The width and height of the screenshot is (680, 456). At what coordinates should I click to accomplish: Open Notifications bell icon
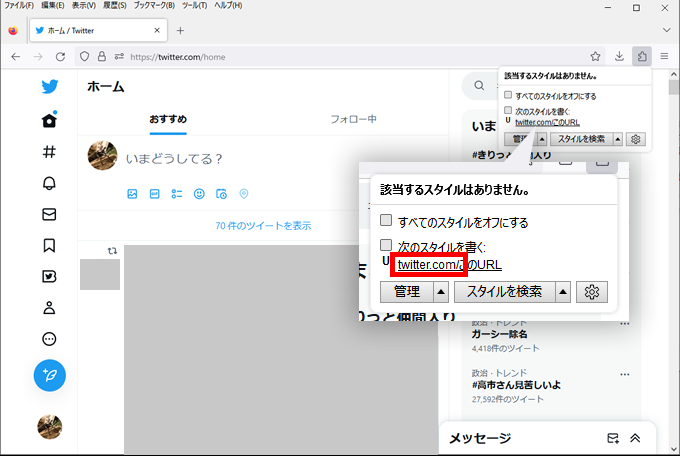(49, 183)
